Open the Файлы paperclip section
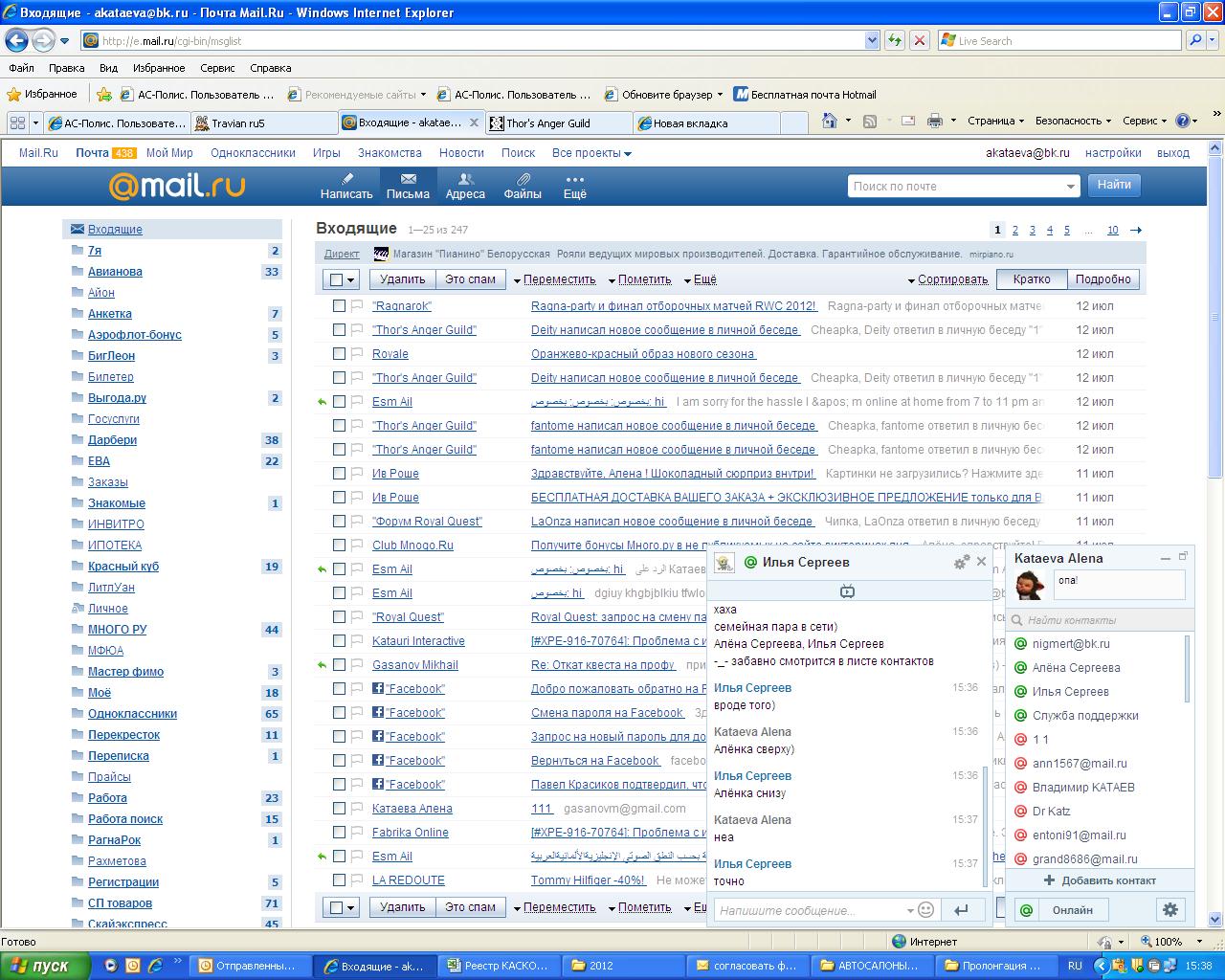 (x=523, y=186)
